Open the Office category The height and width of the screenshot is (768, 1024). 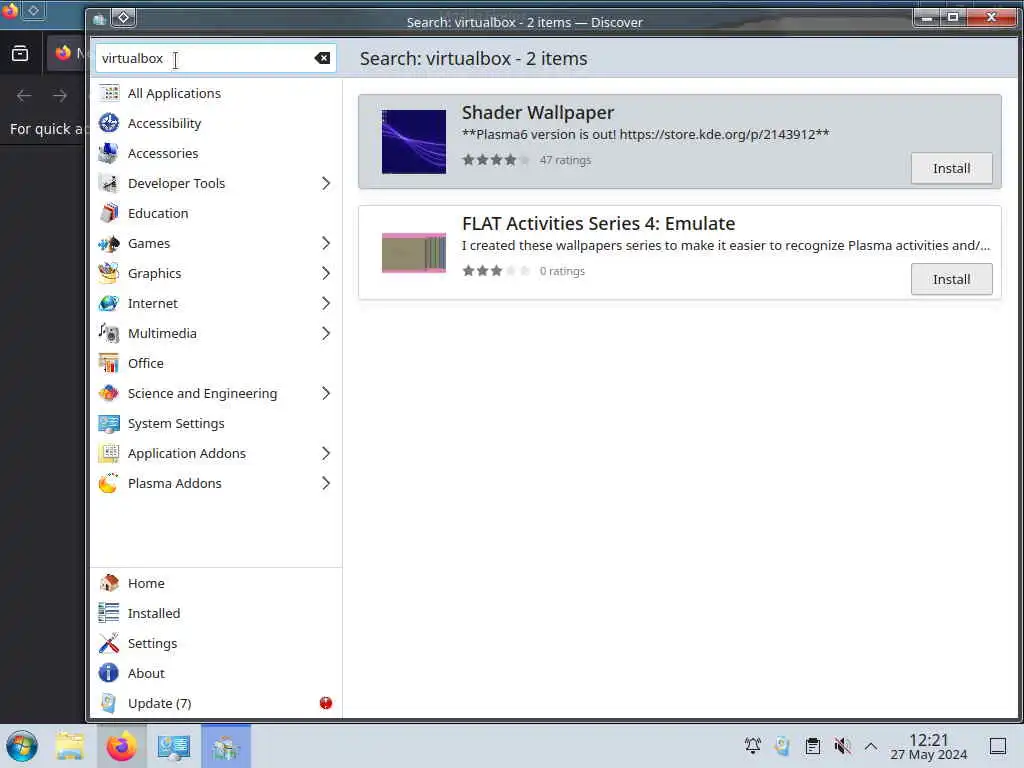(x=216, y=364)
